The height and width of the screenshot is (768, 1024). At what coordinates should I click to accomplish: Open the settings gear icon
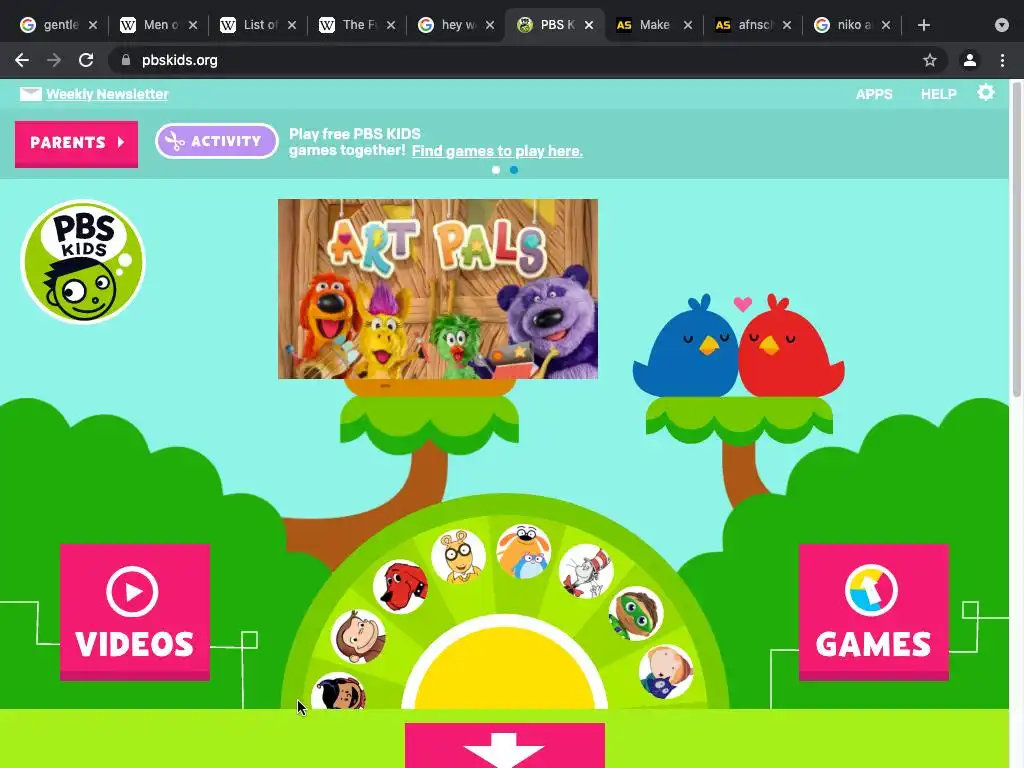click(x=985, y=93)
